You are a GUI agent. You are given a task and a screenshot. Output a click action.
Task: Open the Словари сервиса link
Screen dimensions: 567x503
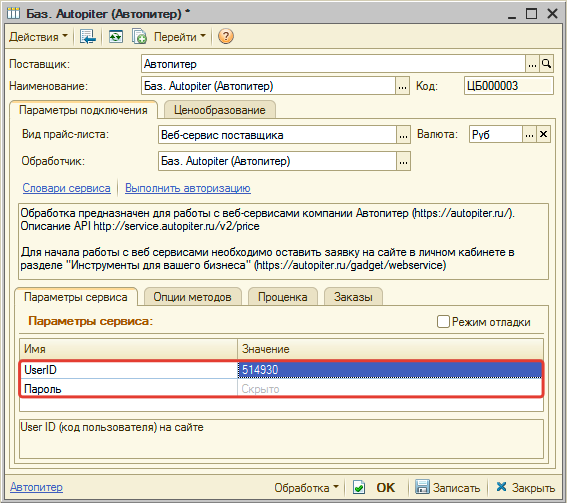coord(67,188)
